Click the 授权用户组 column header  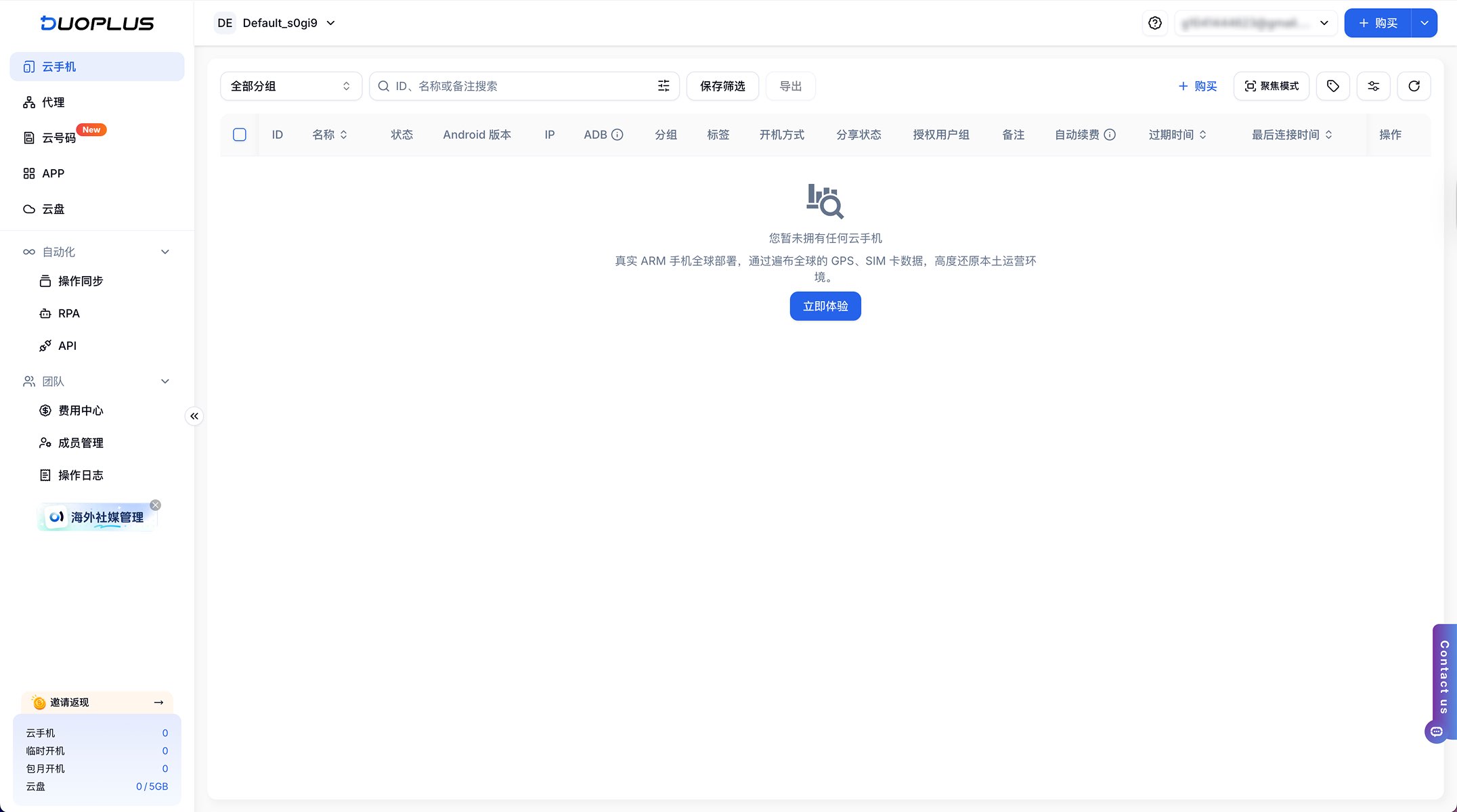(941, 135)
